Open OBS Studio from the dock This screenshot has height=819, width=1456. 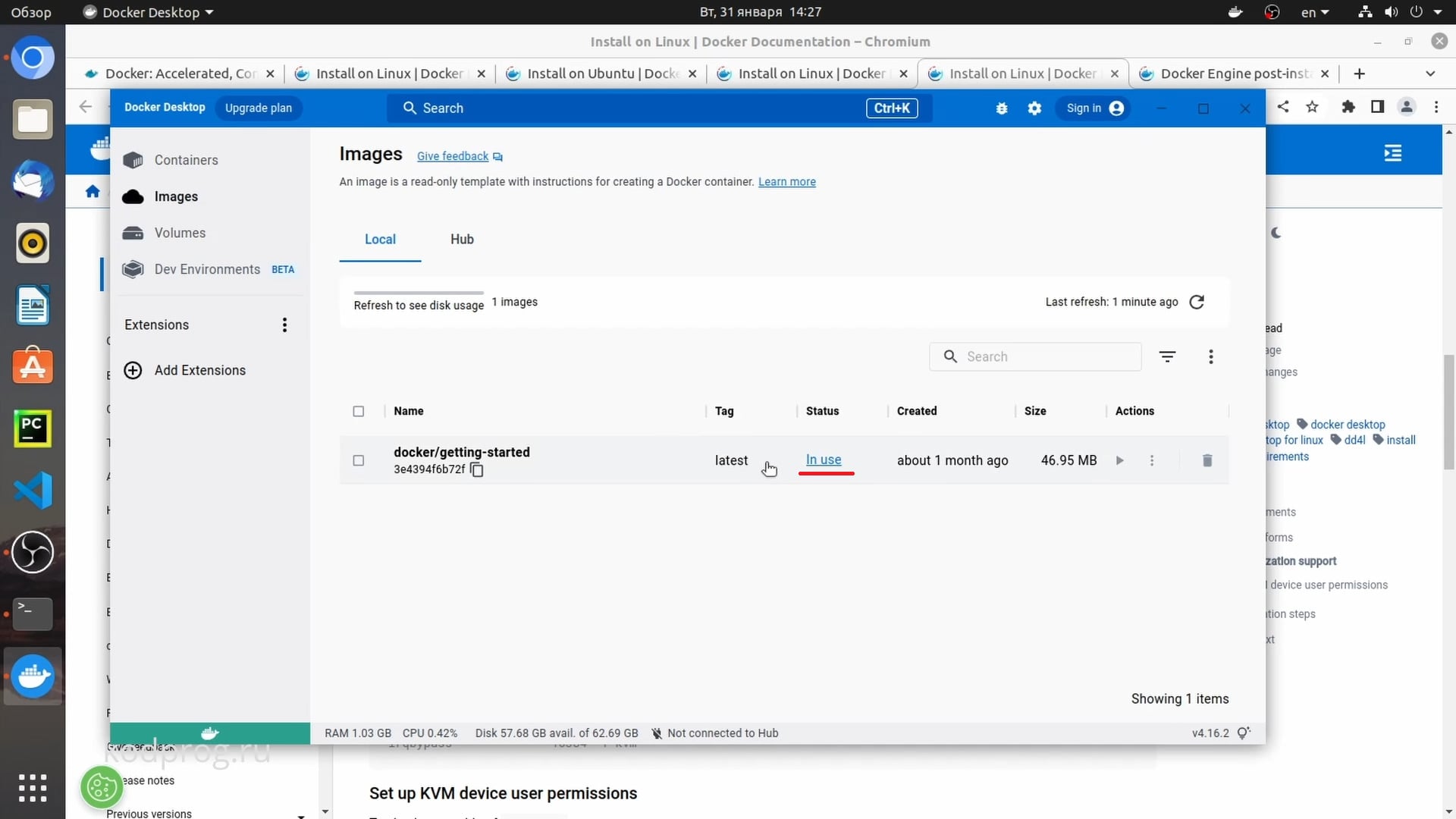click(x=33, y=551)
